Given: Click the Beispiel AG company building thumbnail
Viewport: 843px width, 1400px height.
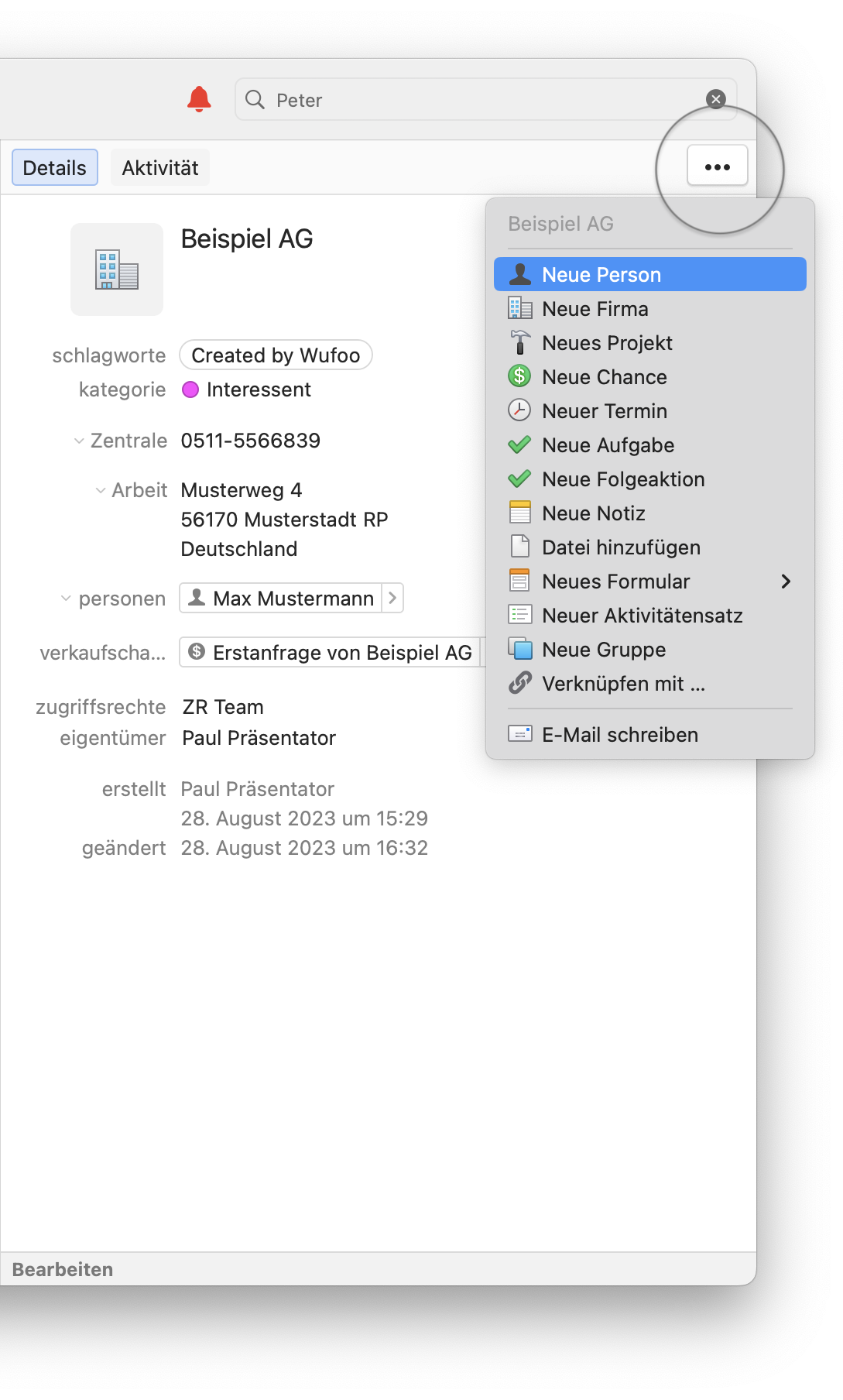Looking at the screenshot, I should pyautogui.click(x=117, y=269).
